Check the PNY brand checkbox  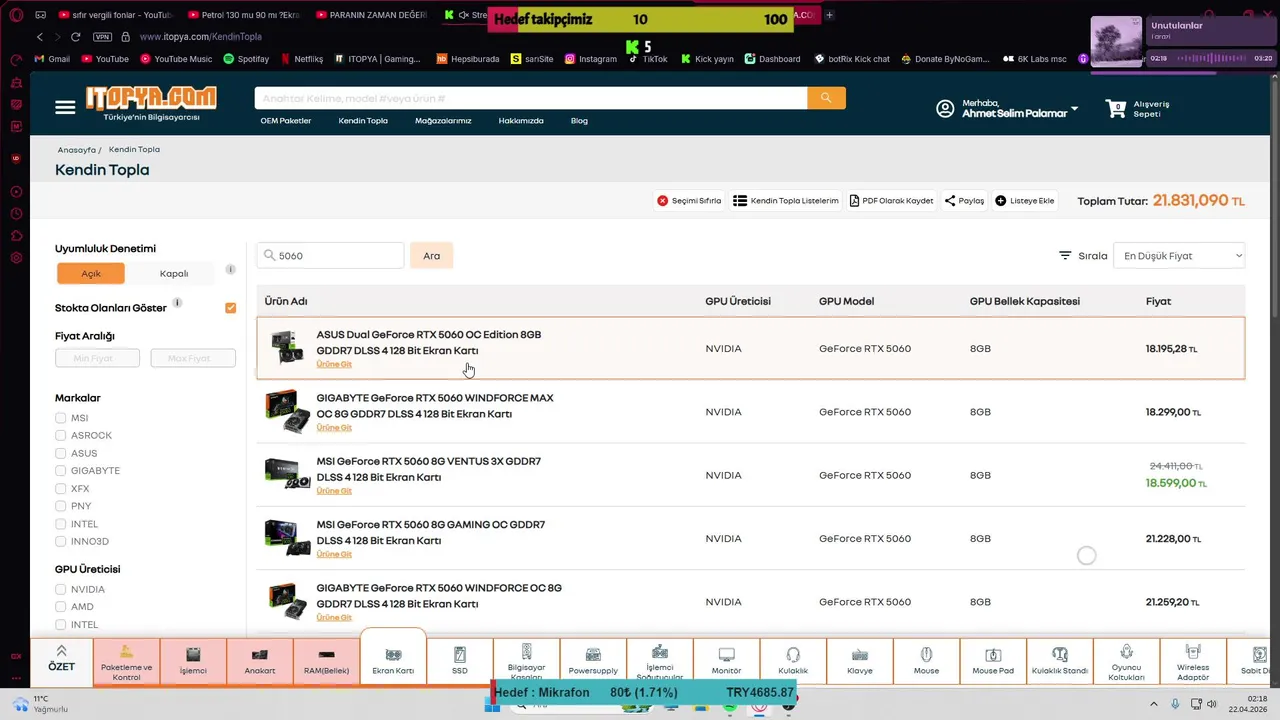pyautogui.click(x=61, y=506)
